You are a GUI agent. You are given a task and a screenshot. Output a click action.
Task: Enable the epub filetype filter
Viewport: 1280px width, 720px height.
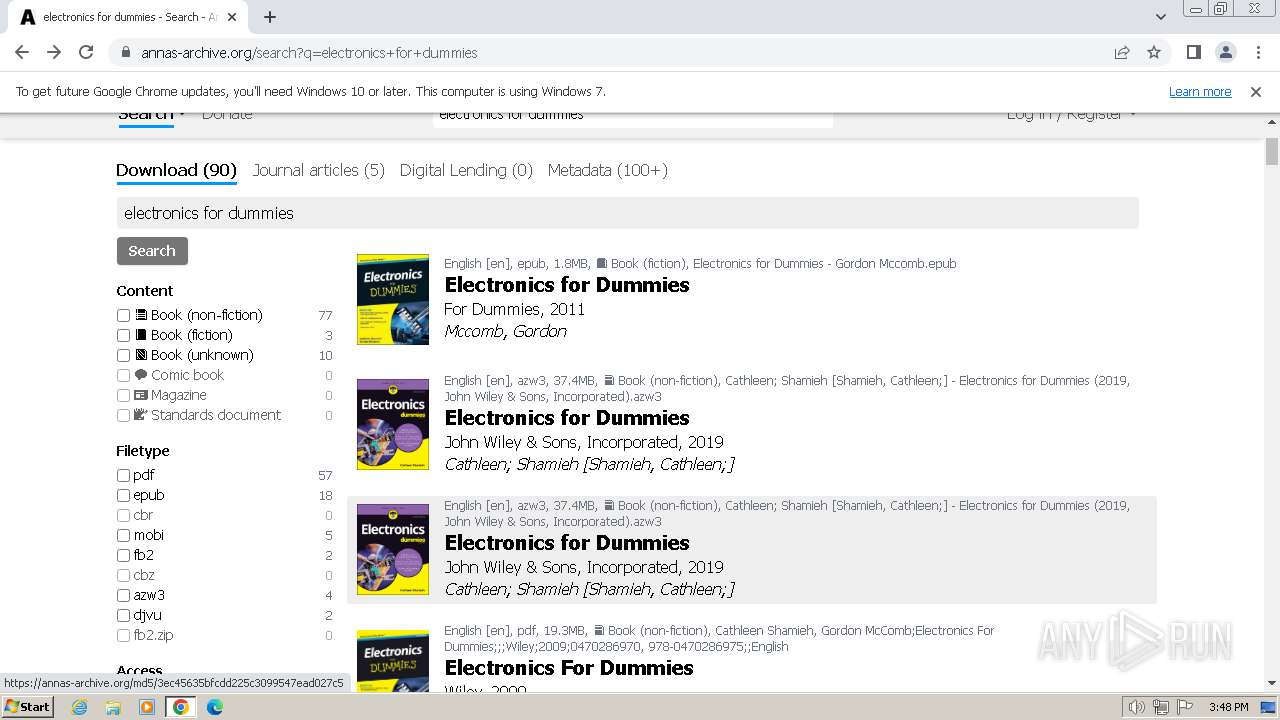pyautogui.click(x=123, y=495)
